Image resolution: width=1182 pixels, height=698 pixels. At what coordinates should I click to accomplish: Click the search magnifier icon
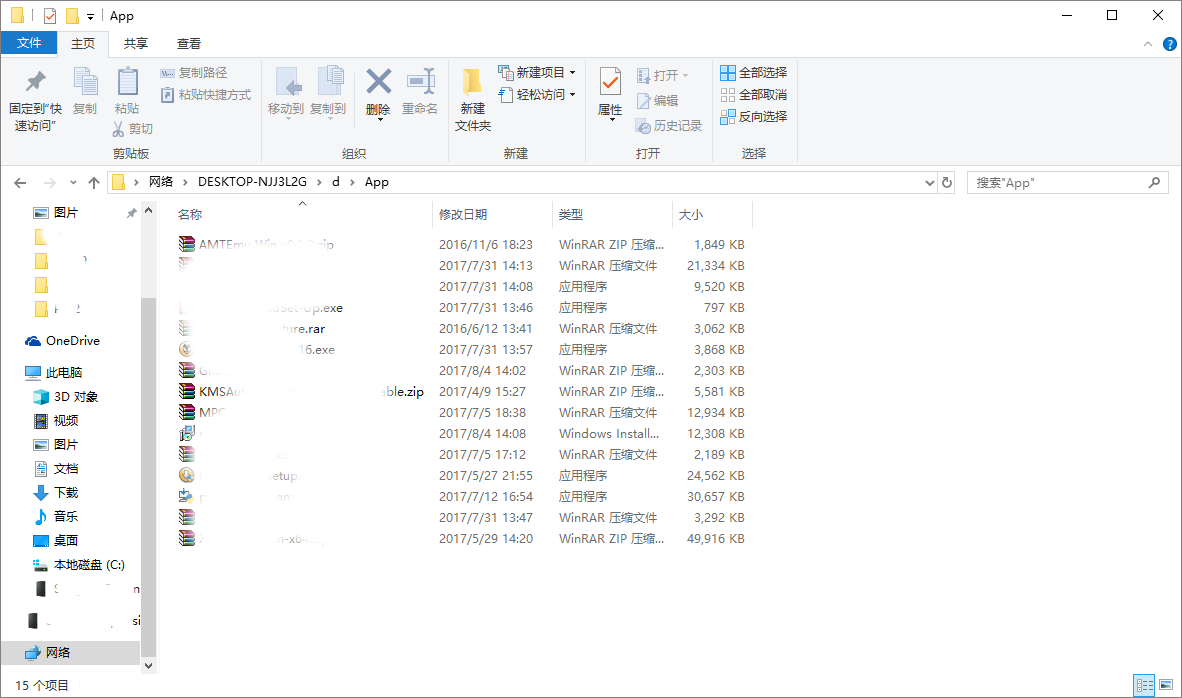click(x=1154, y=182)
